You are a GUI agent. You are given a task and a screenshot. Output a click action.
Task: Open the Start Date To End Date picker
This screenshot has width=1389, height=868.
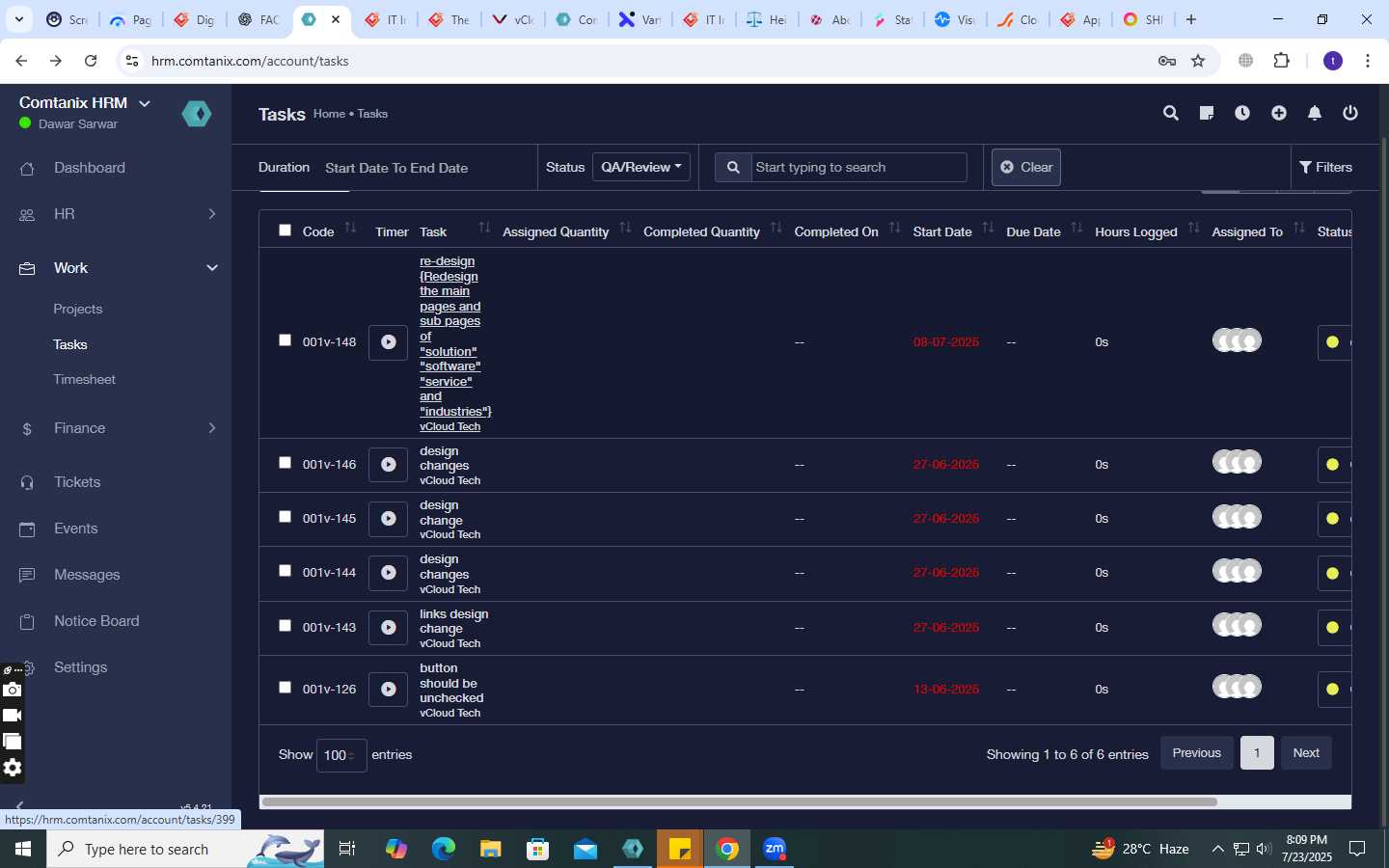[x=396, y=168]
